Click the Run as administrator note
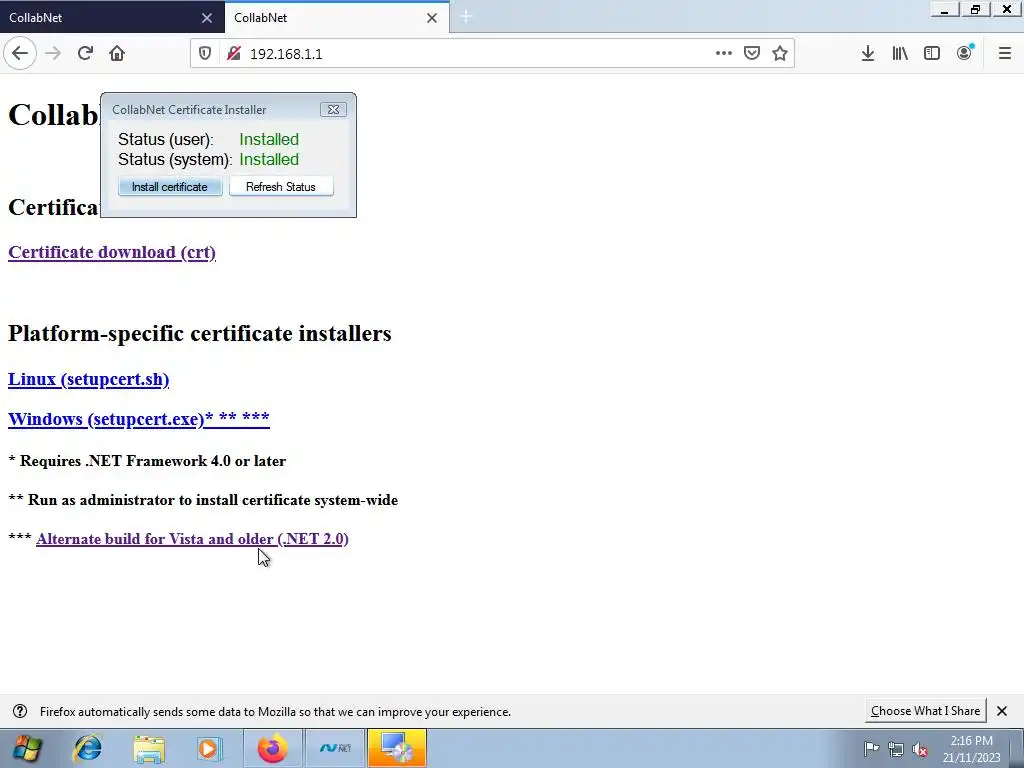 (x=203, y=500)
